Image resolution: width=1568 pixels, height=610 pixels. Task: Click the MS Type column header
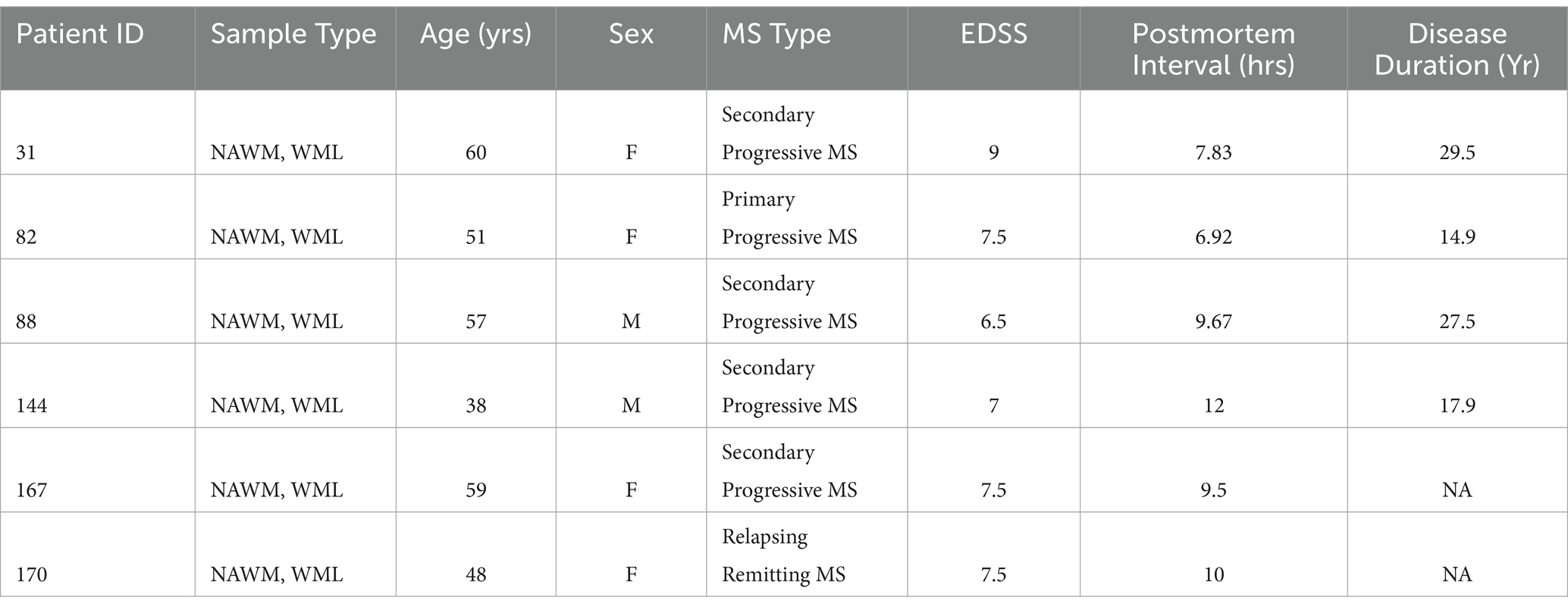(x=807, y=48)
